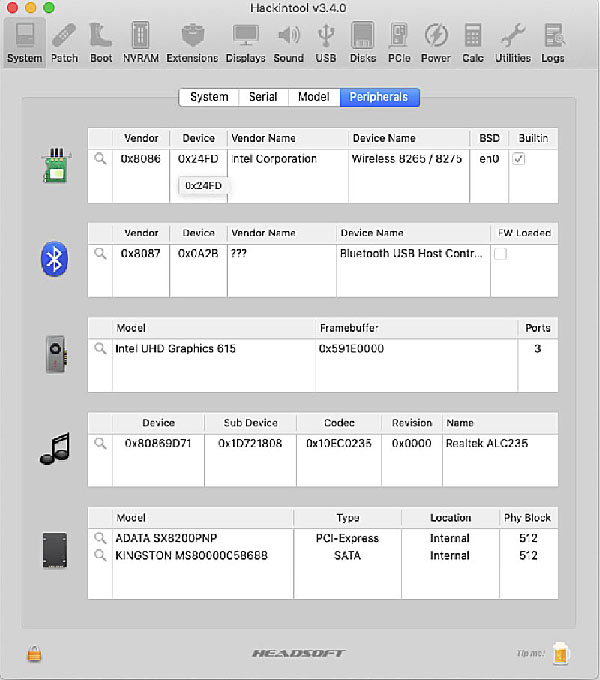Viewport: 600px width, 680px height.
Task: Click the Intel UHD Graphics 615 model text
Action: (x=175, y=348)
